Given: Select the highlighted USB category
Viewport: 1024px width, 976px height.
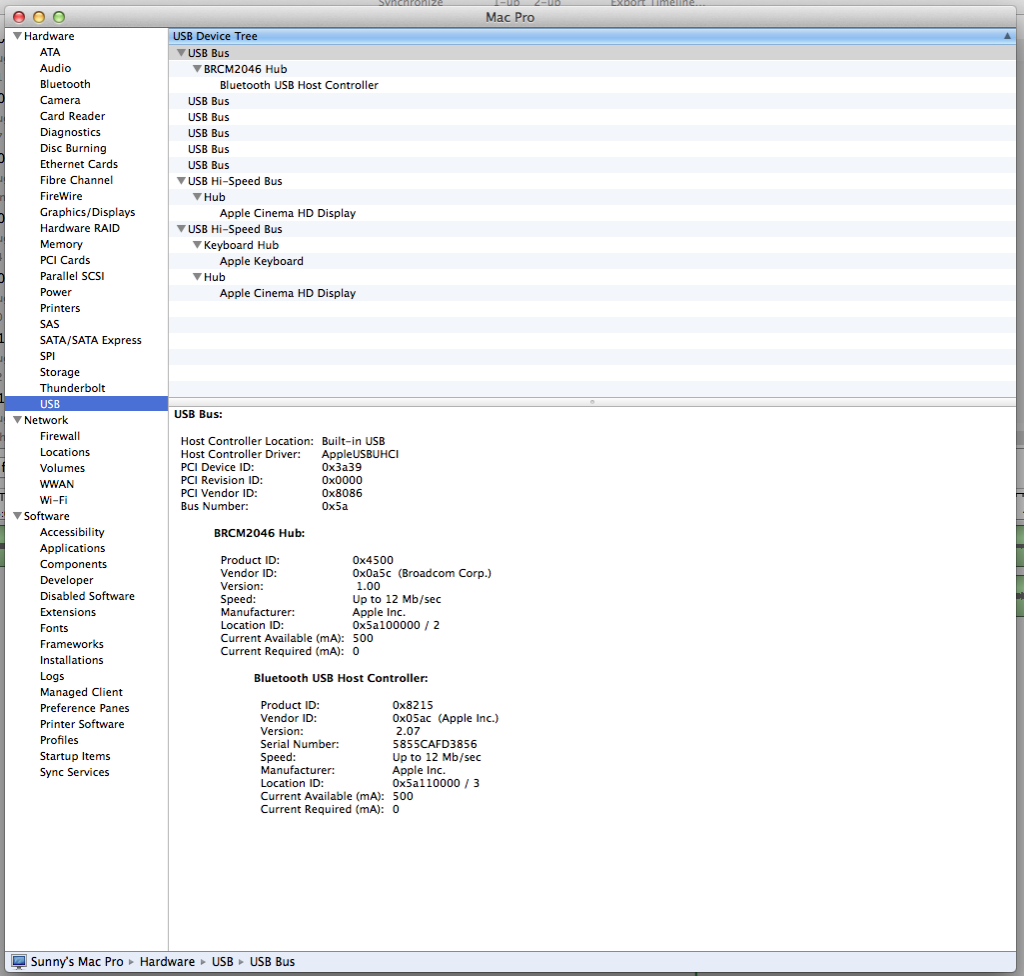Looking at the screenshot, I should [x=86, y=404].
